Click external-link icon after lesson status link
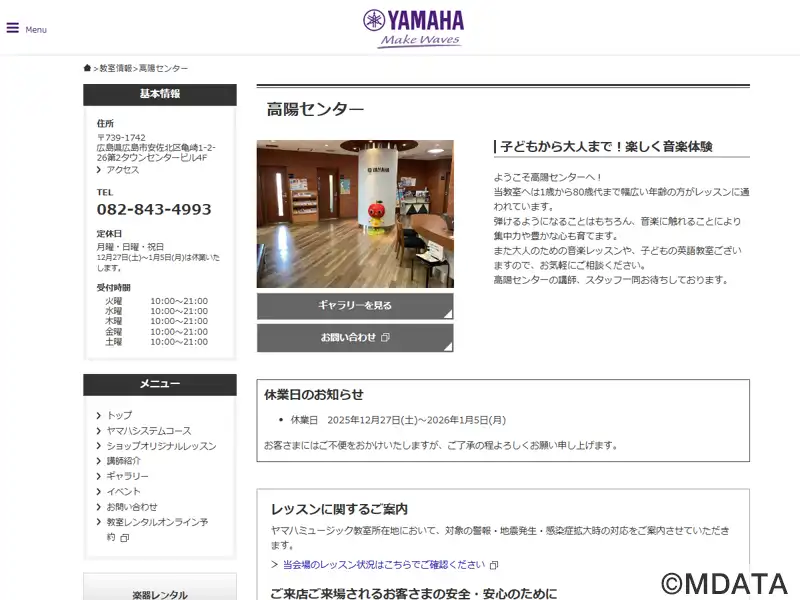The width and height of the screenshot is (800, 600). pos(494,565)
